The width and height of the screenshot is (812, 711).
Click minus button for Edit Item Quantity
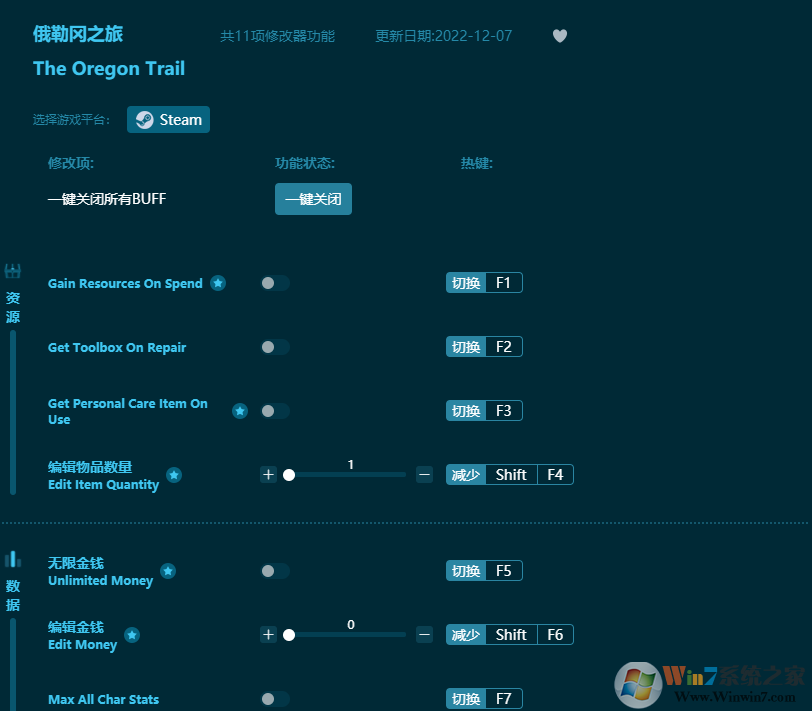pos(424,475)
